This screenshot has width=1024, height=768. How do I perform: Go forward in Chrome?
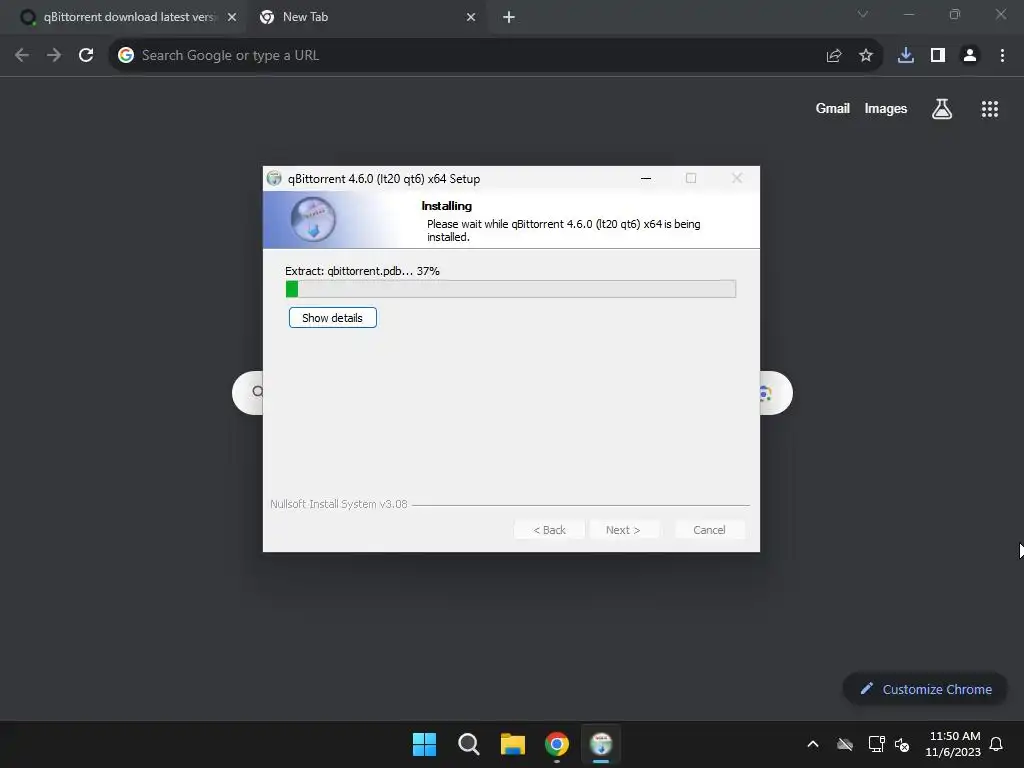tap(54, 56)
